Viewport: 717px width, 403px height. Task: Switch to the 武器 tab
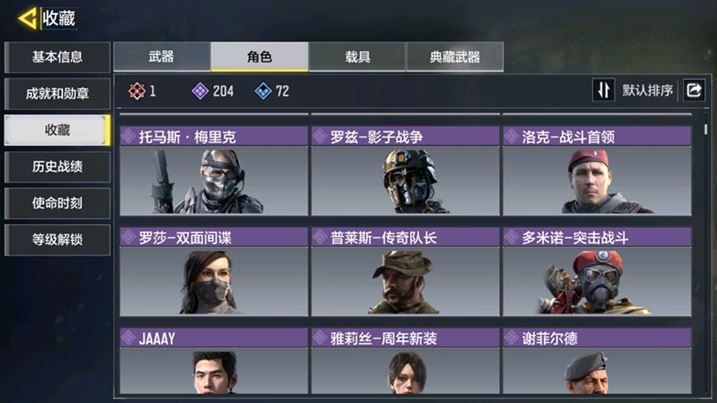click(x=162, y=57)
